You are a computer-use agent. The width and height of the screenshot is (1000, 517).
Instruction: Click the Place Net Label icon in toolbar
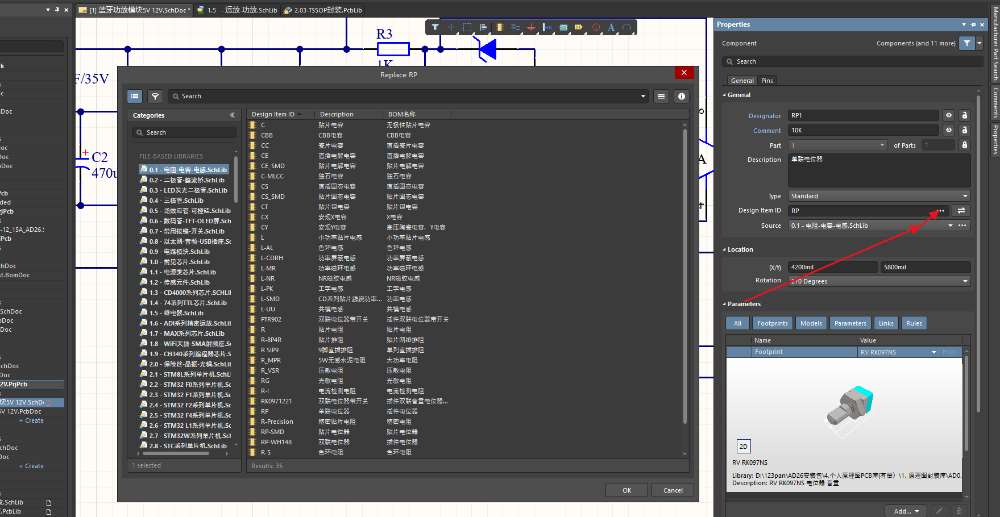[579, 27]
